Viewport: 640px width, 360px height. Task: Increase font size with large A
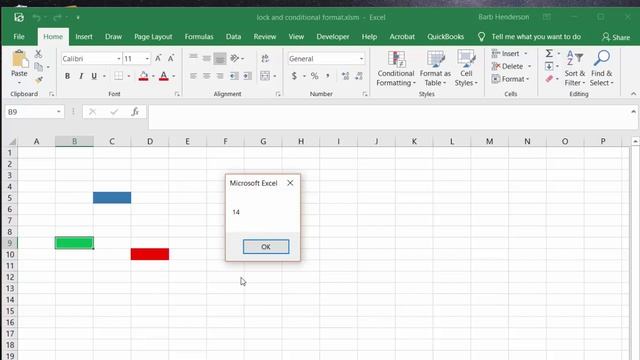point(158,58)
